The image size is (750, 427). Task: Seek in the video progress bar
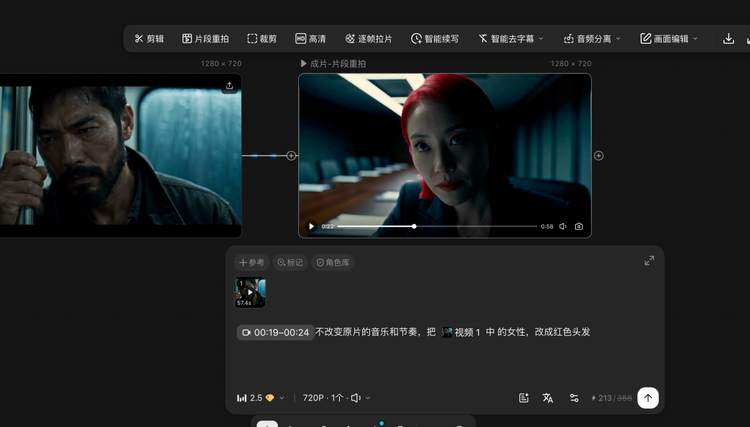tap(437, 226)
